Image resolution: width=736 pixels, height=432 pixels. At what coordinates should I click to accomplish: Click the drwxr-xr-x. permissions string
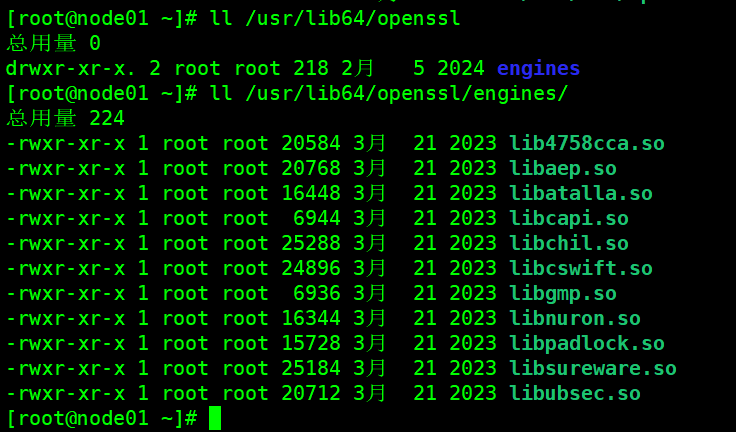coord(71,69)
